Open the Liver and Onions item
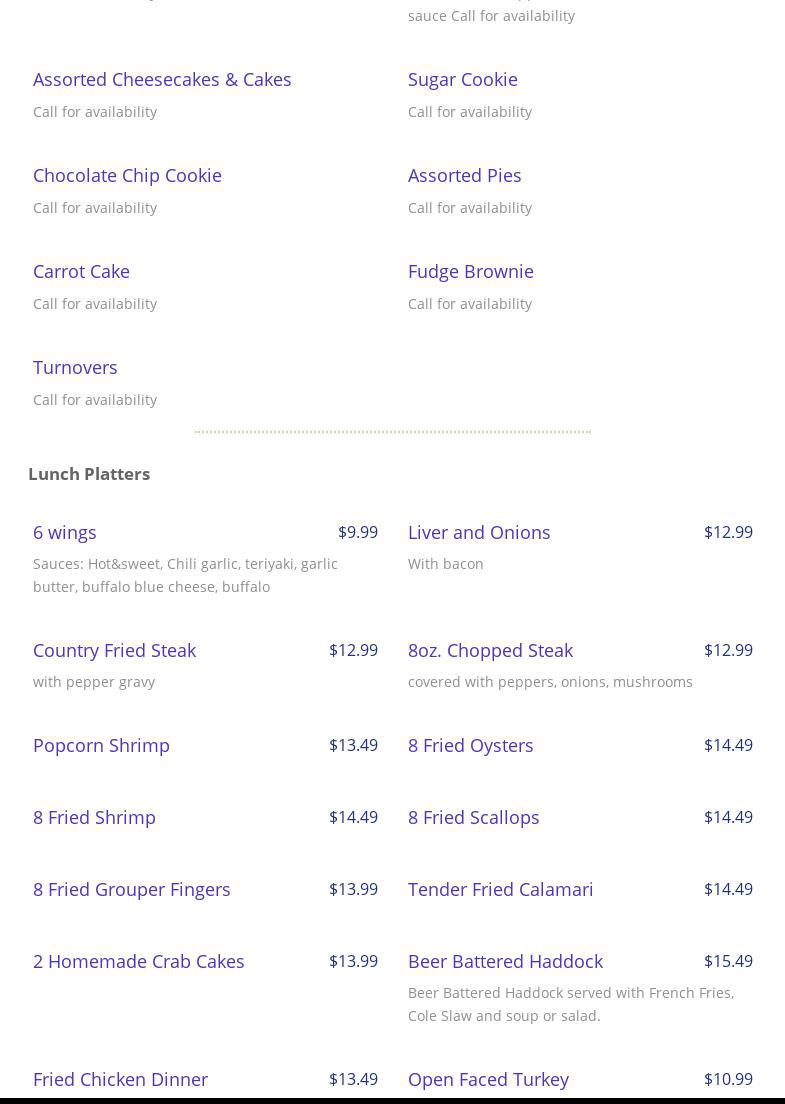This screenshot has width=785, height=1104. (x=479, y=532)
